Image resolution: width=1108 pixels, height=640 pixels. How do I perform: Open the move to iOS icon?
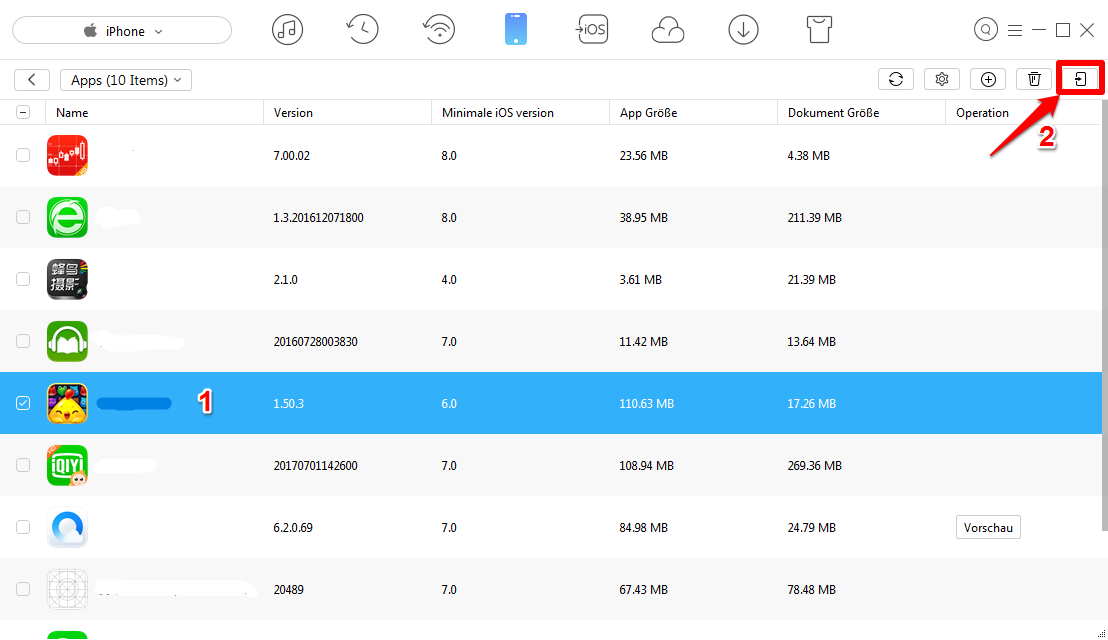click(591, 30)
